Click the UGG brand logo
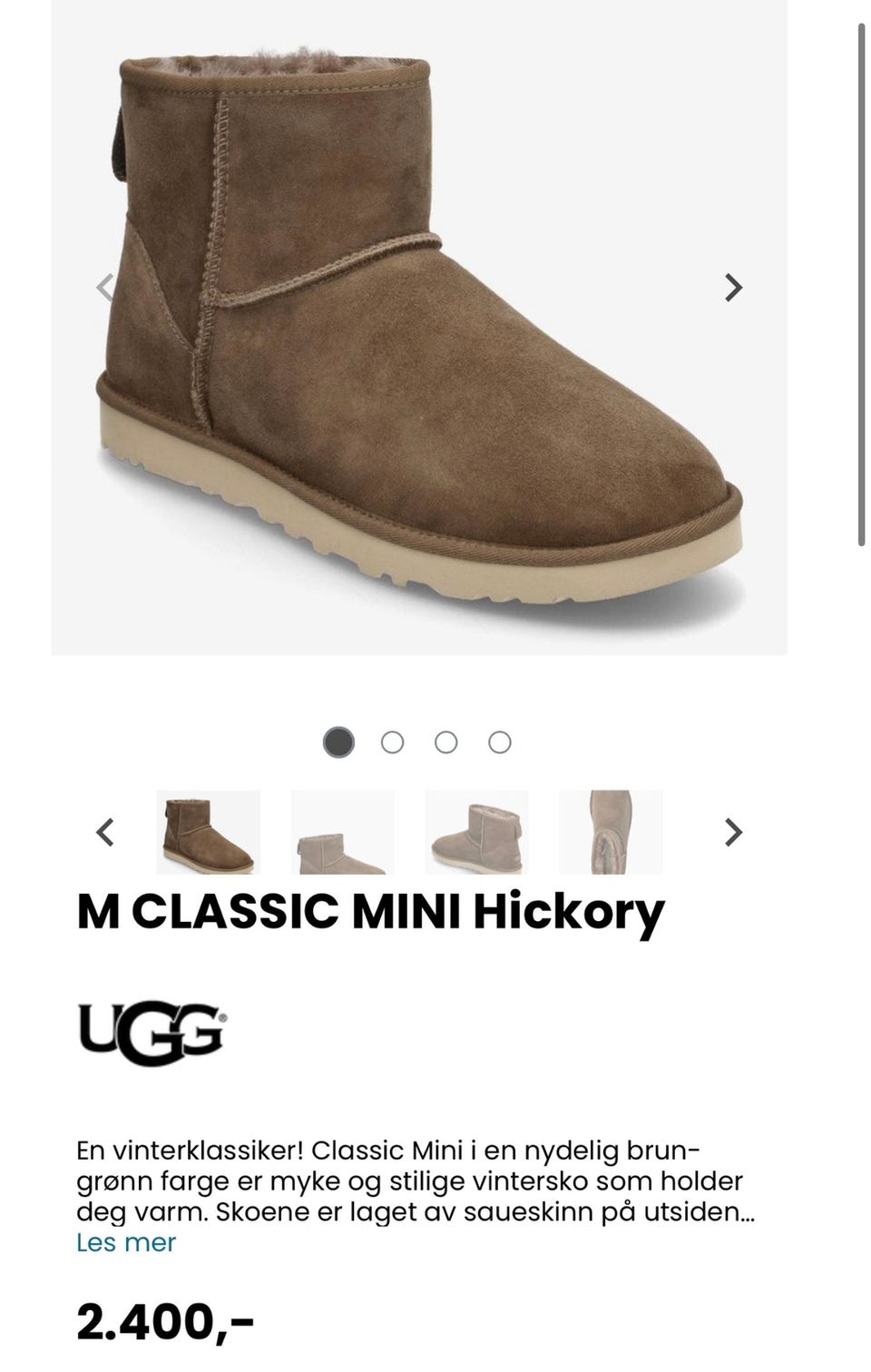The image size is (871, 1372). (x=152, y=1034)
